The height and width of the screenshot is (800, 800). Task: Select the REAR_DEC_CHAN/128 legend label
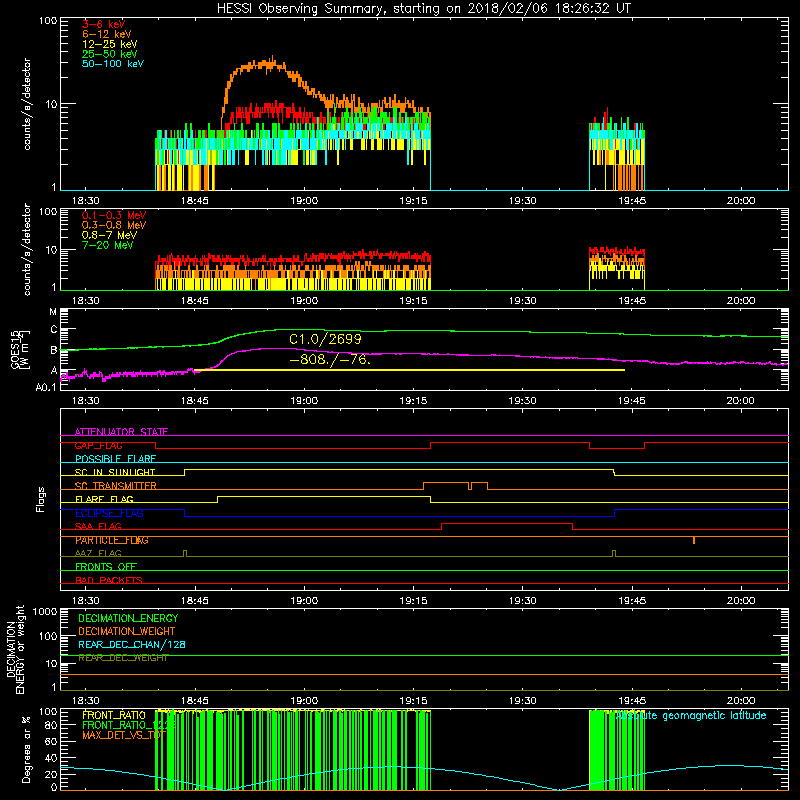click(x=132, y=644)
